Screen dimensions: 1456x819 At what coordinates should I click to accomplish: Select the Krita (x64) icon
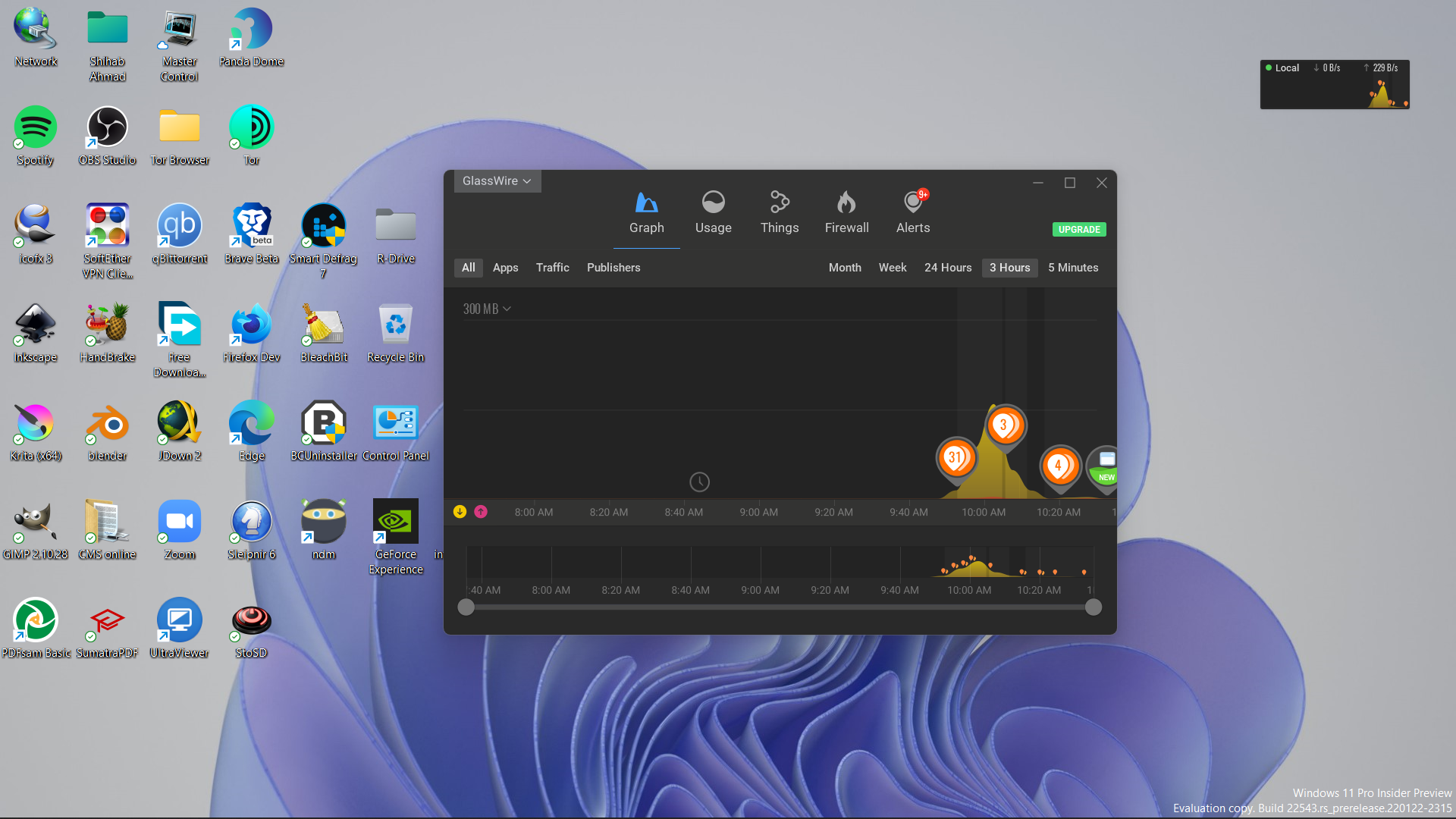tap(36, 431)
